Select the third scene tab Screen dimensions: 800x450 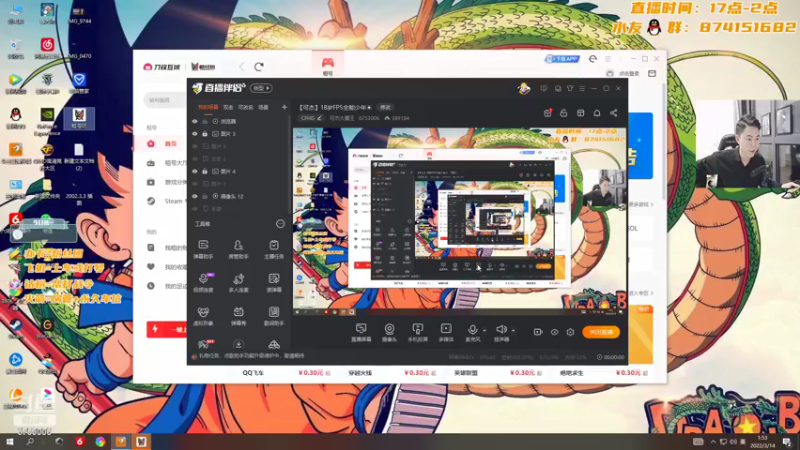(245, 107)
